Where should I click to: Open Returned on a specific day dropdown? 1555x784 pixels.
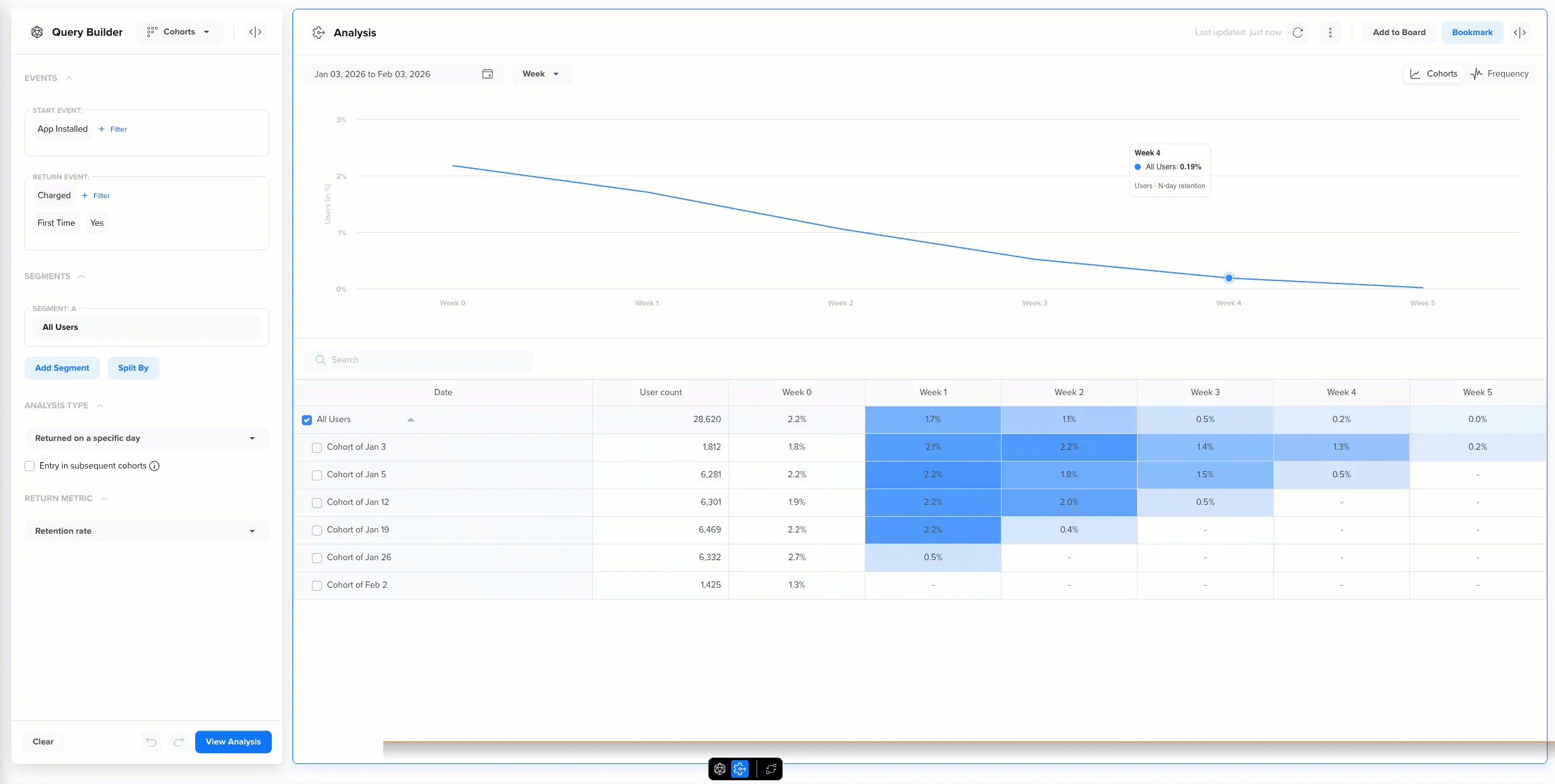point(146,438)
